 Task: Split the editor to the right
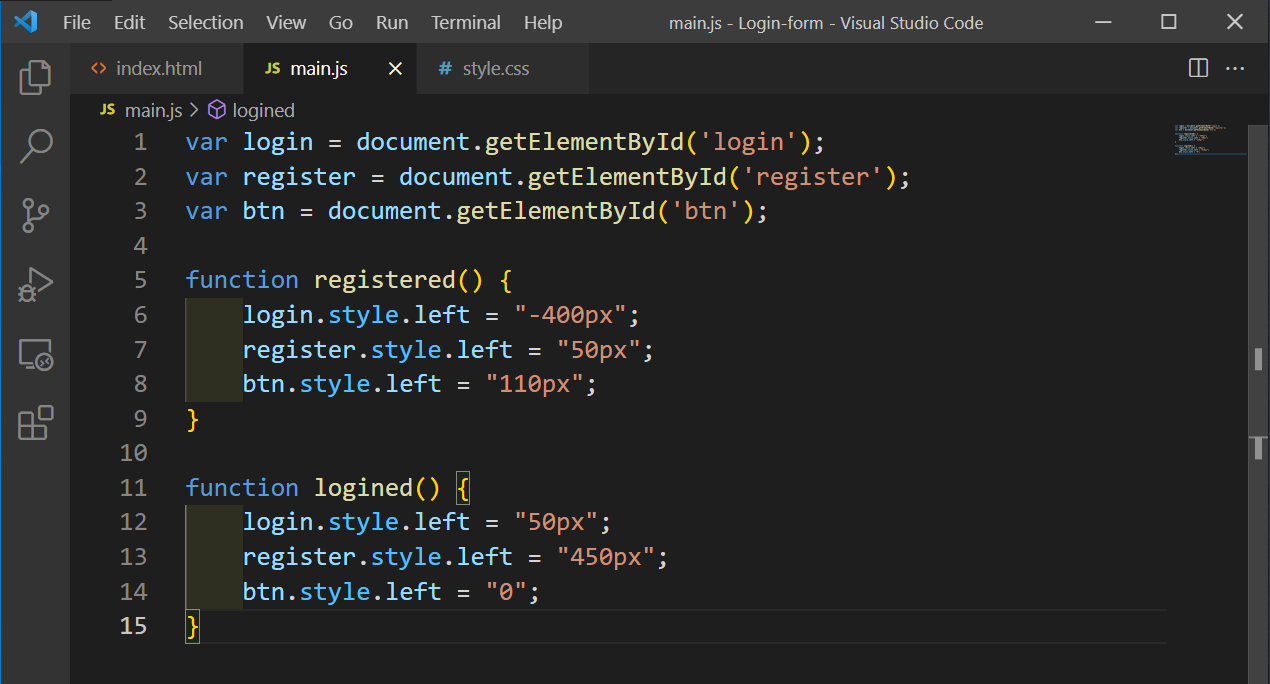pyautogui.click(x=1198, y=68)
